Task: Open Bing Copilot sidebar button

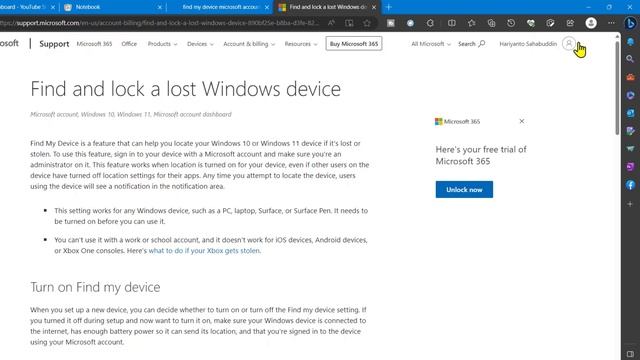Action: coord(630,23)
